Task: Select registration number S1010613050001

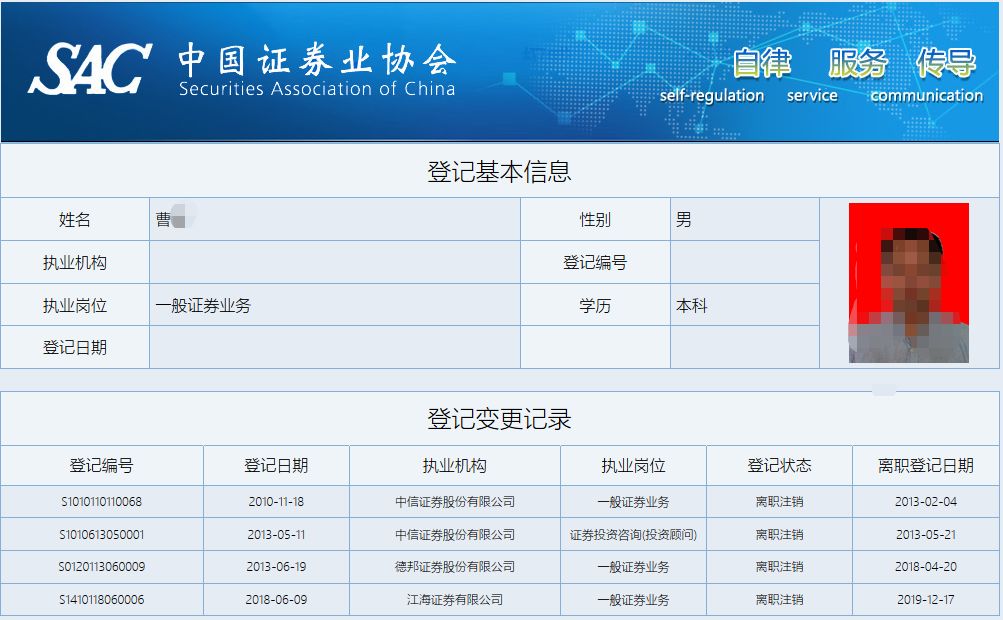Action: tap(101, 535)
